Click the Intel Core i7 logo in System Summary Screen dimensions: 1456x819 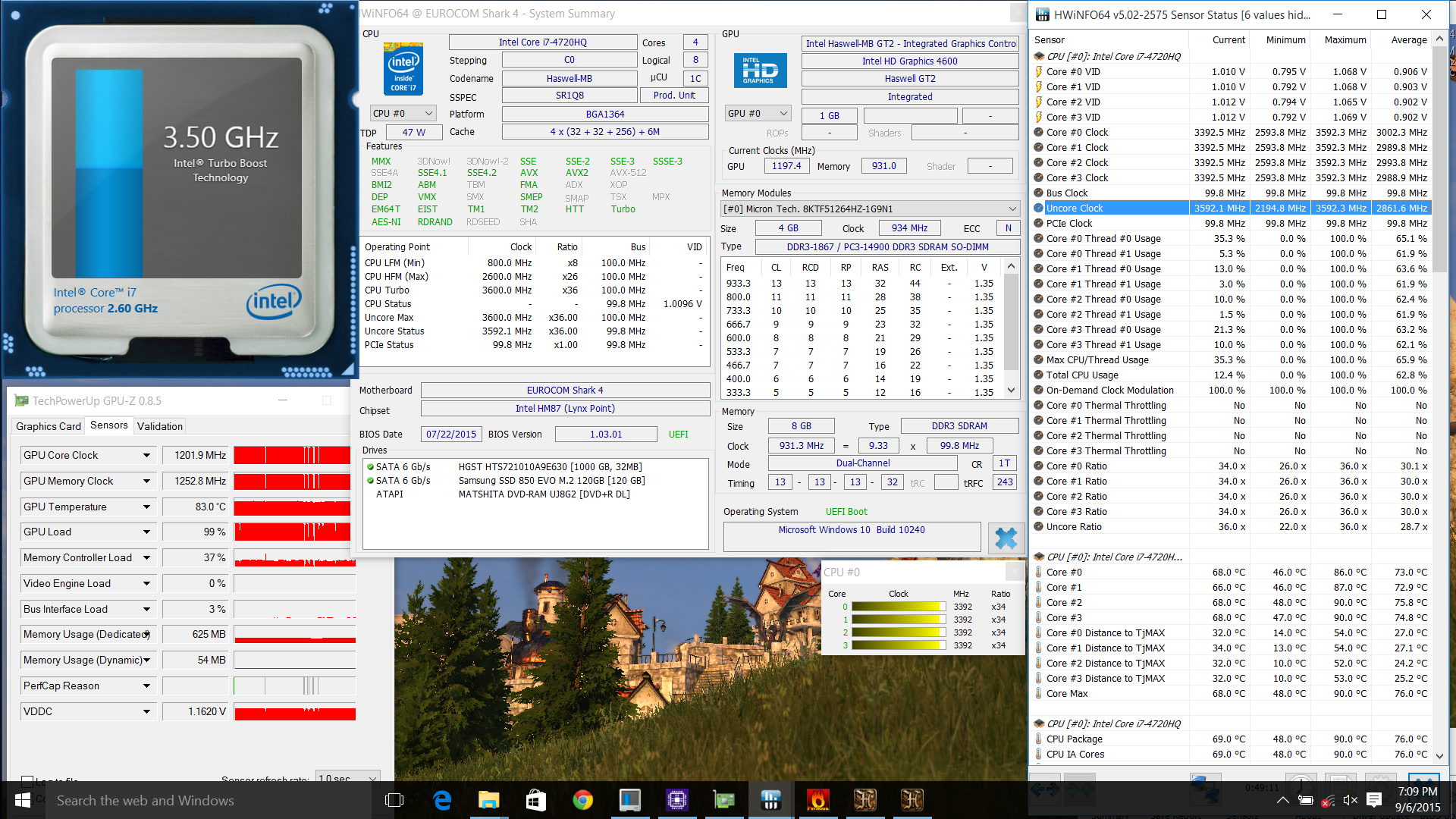click(x=403, y=68)
